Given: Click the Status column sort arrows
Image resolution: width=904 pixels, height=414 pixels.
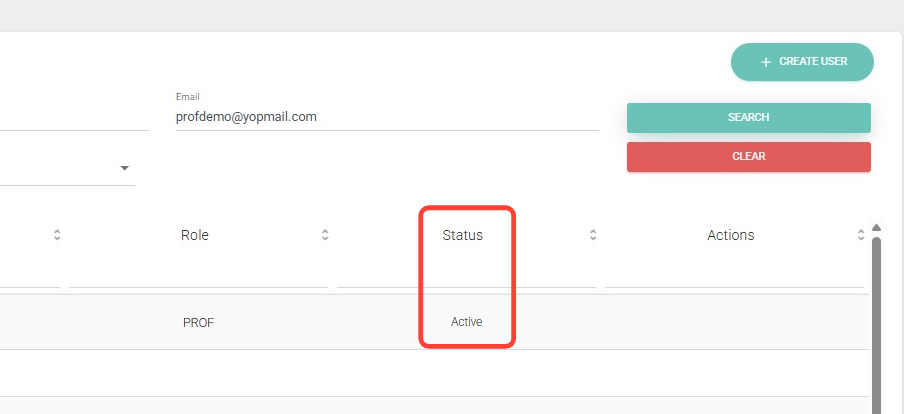Looking at the screenshot, I should (x=593, y=236).
